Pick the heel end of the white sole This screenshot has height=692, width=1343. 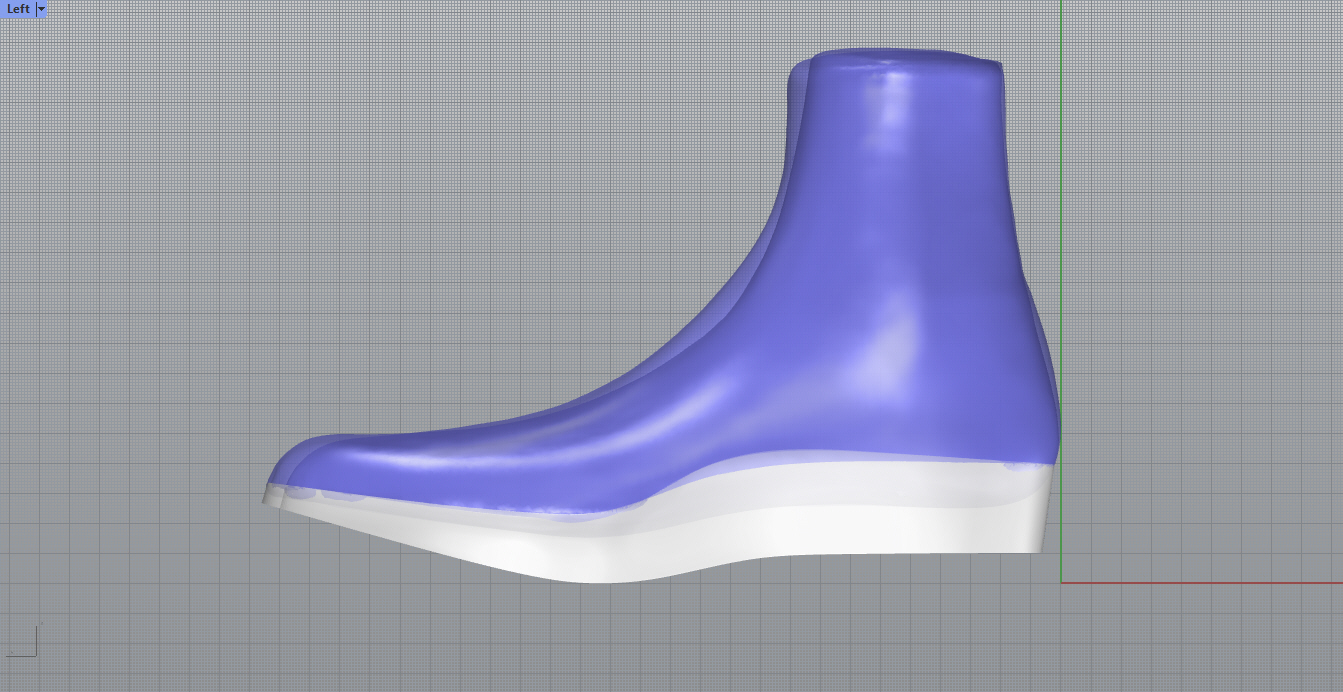1043,520
